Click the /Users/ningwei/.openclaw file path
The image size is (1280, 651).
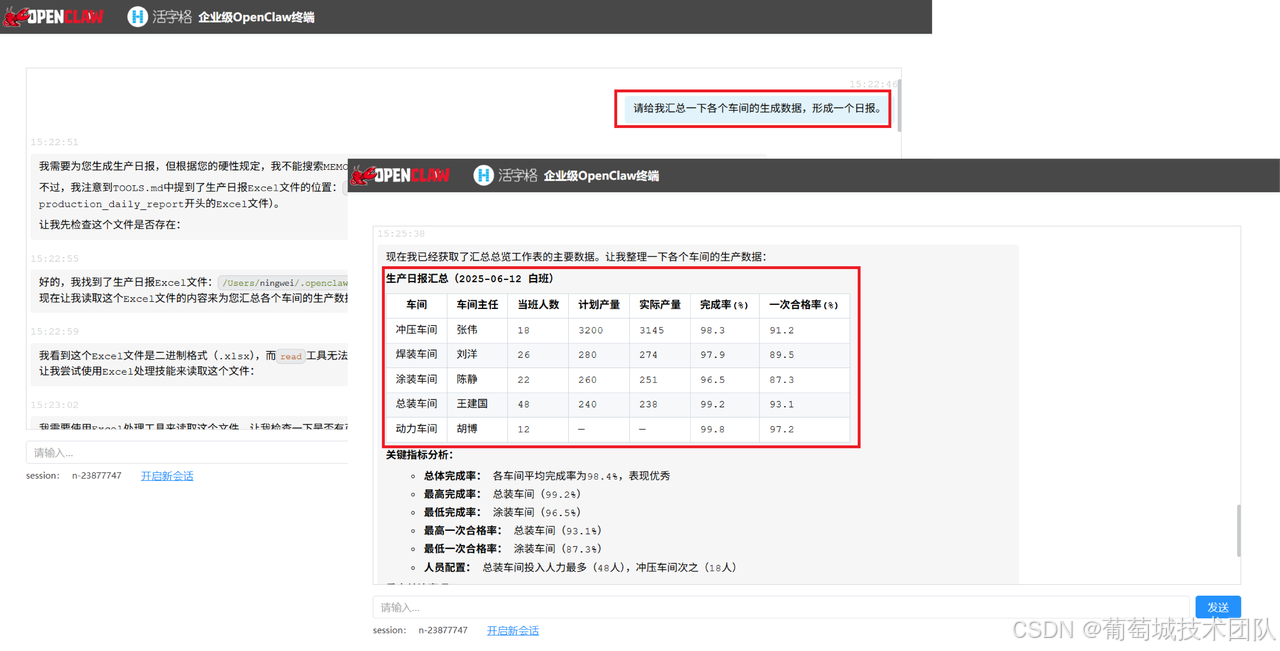click(285, 283)
